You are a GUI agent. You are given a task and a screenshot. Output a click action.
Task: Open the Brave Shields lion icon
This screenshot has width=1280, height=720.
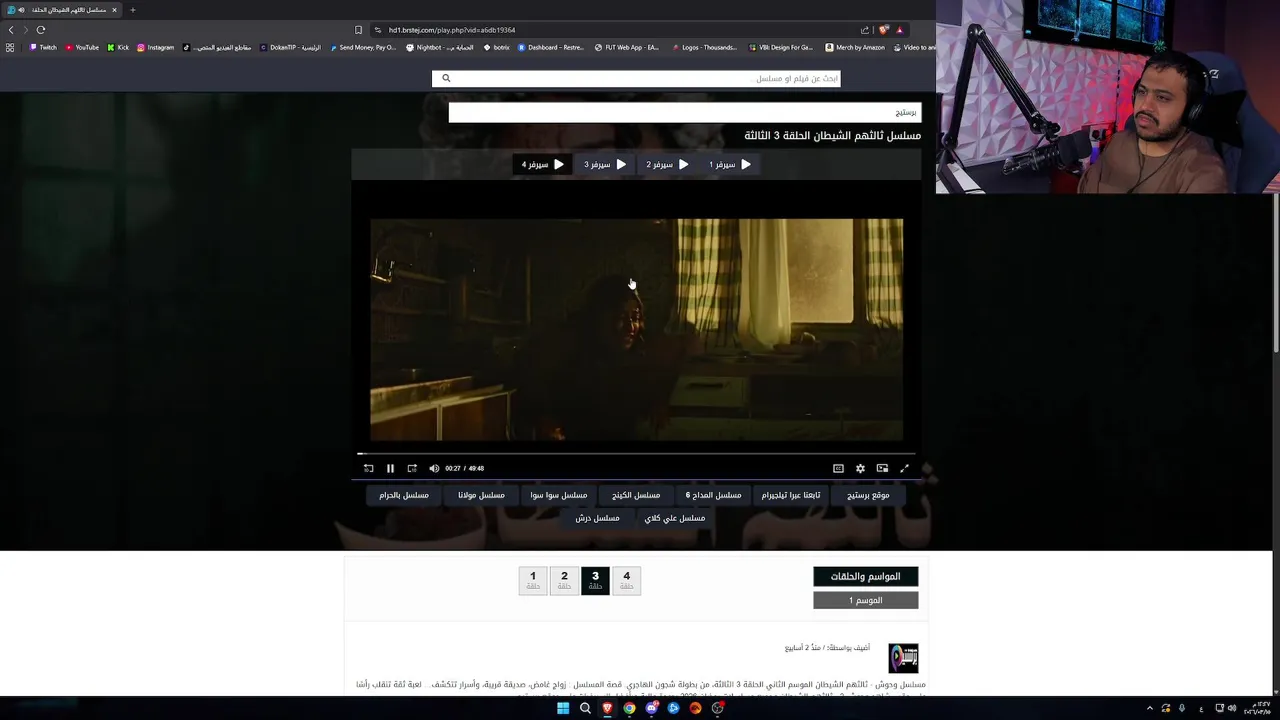pos(883,30)
